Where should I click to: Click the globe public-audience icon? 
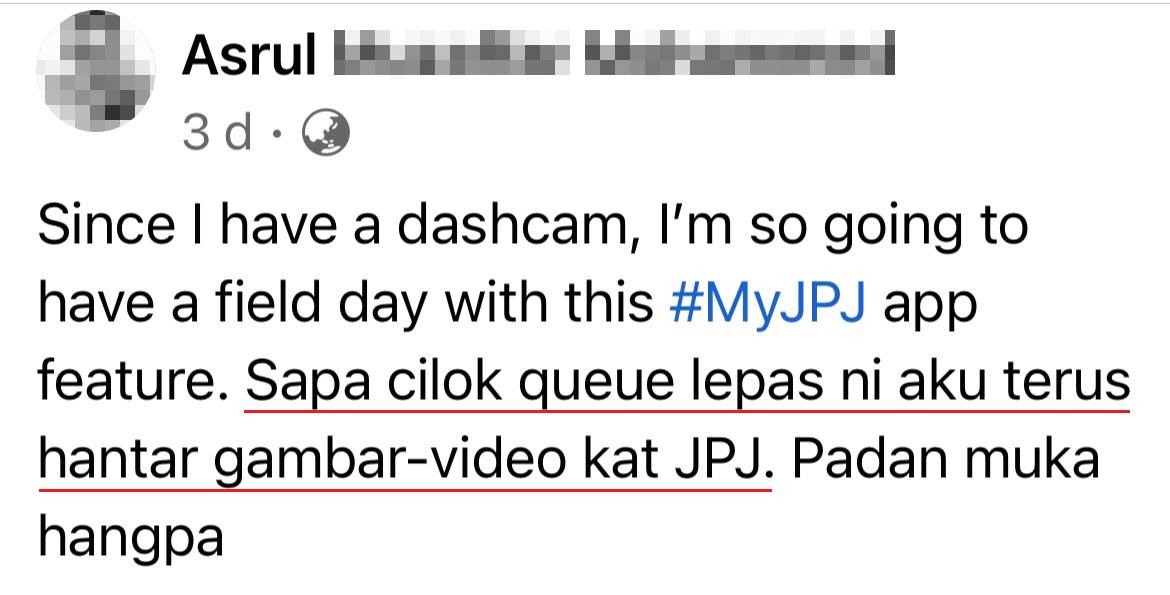tap(325, 132)
